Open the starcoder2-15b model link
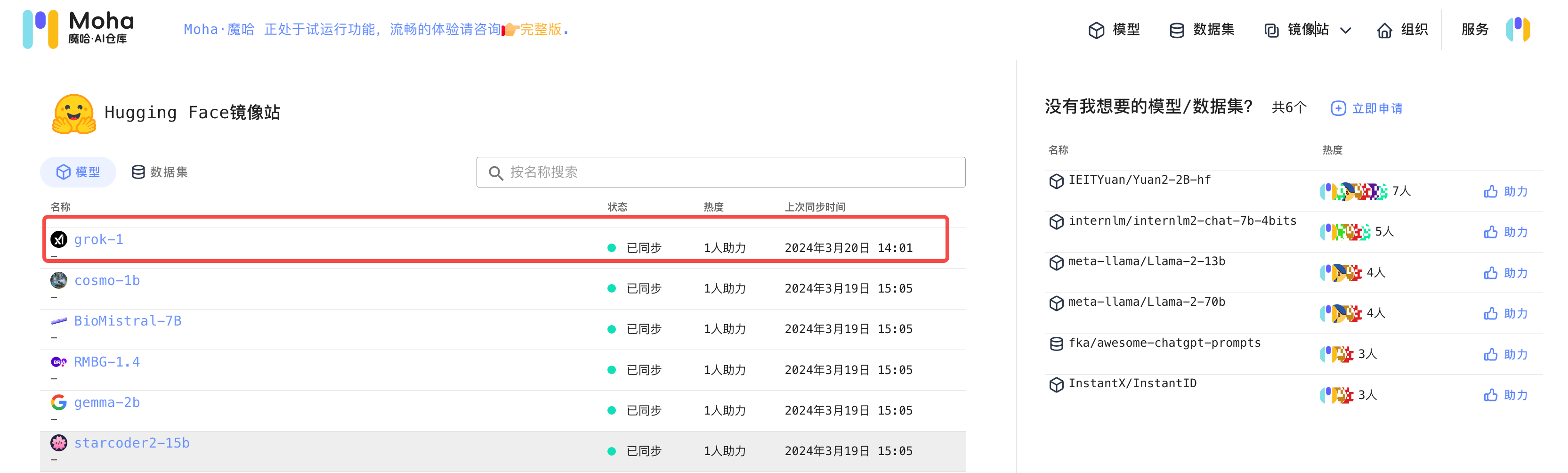Viewport: 1568px width, 473px height. pyautogui.click(x=132, y=443)
